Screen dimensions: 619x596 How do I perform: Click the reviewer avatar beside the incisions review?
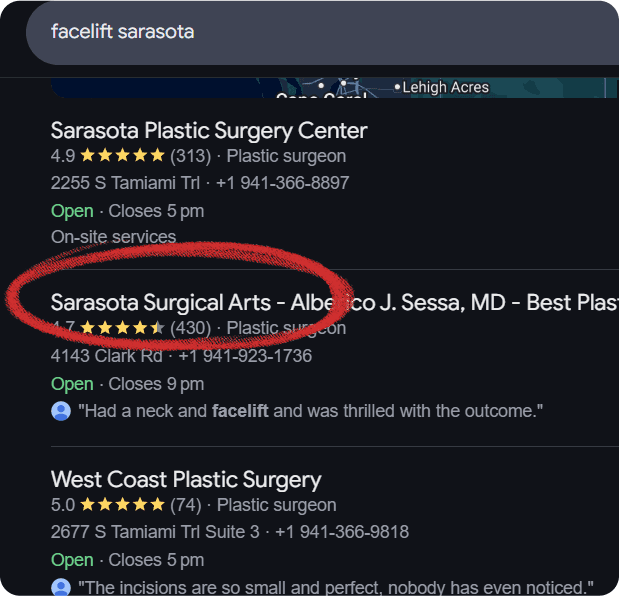click(x=61, y=587)
